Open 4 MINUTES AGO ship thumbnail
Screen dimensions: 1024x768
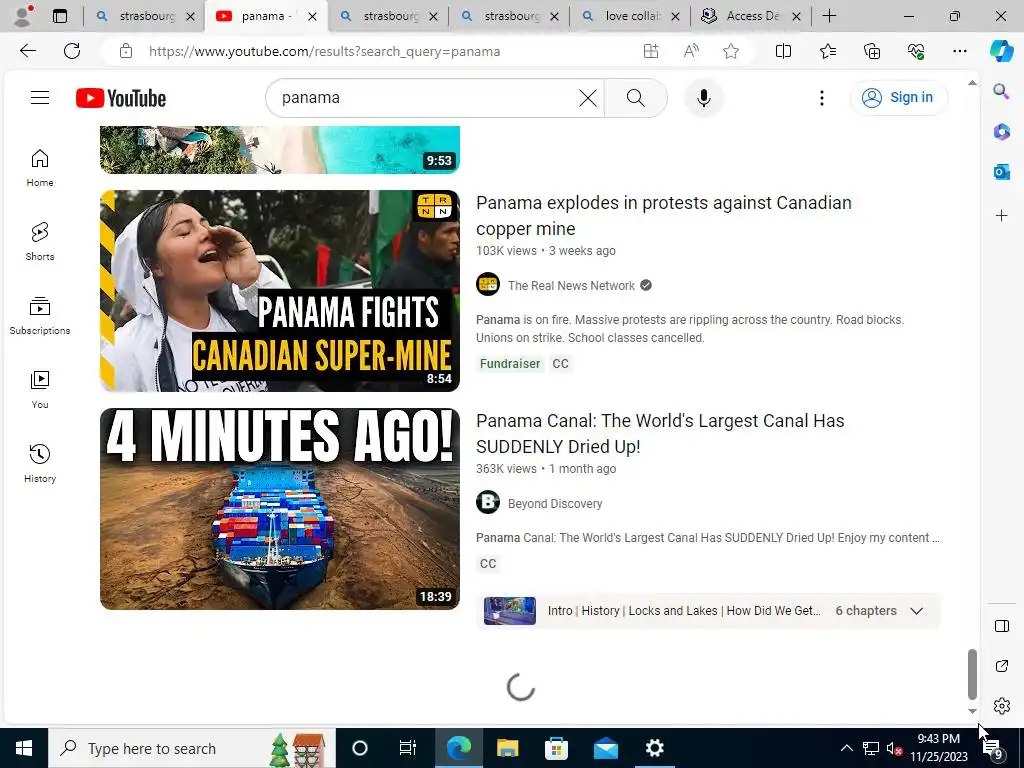pyautogui.click(x=280, y=509)
